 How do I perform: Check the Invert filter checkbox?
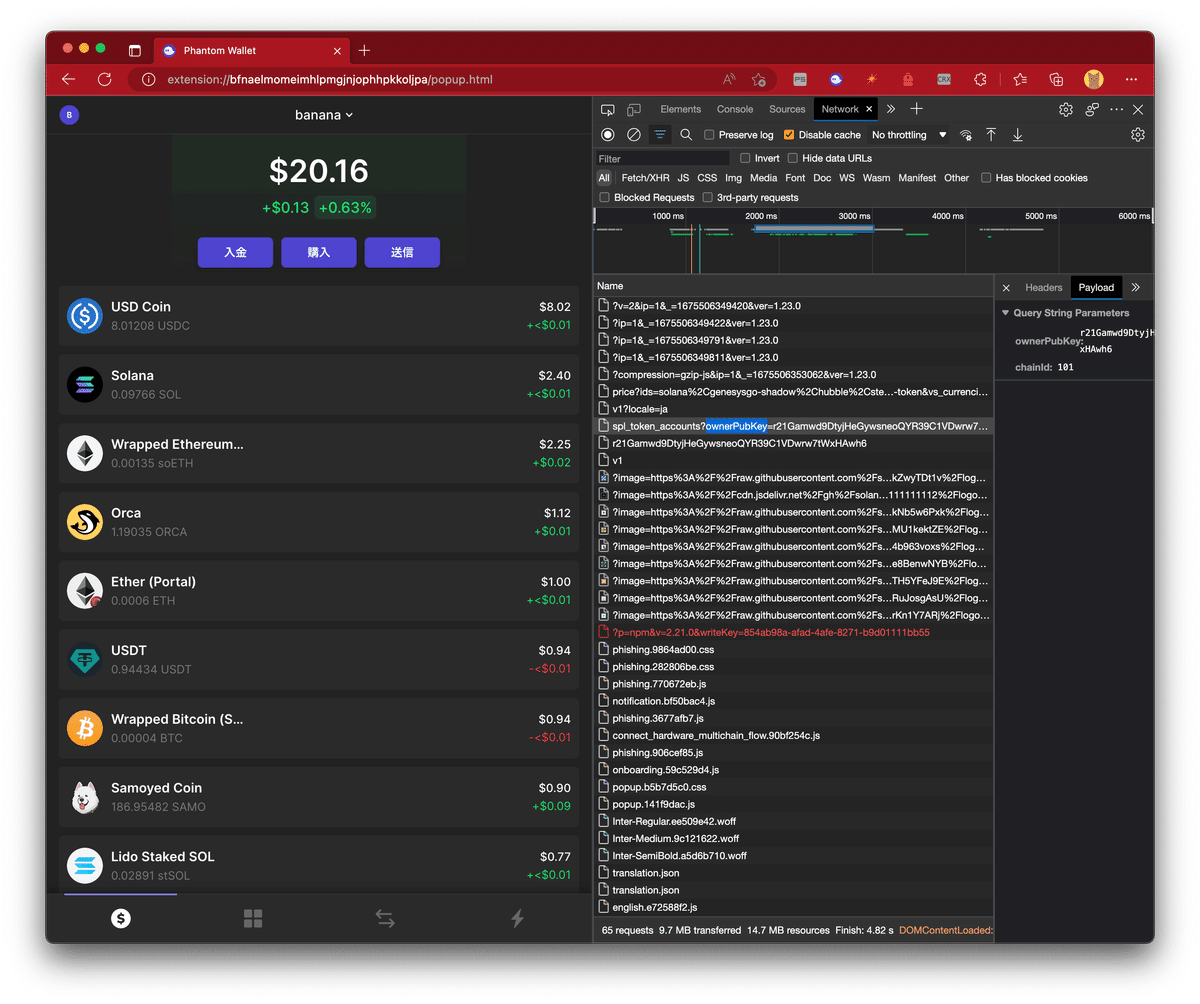pos(745,158)
